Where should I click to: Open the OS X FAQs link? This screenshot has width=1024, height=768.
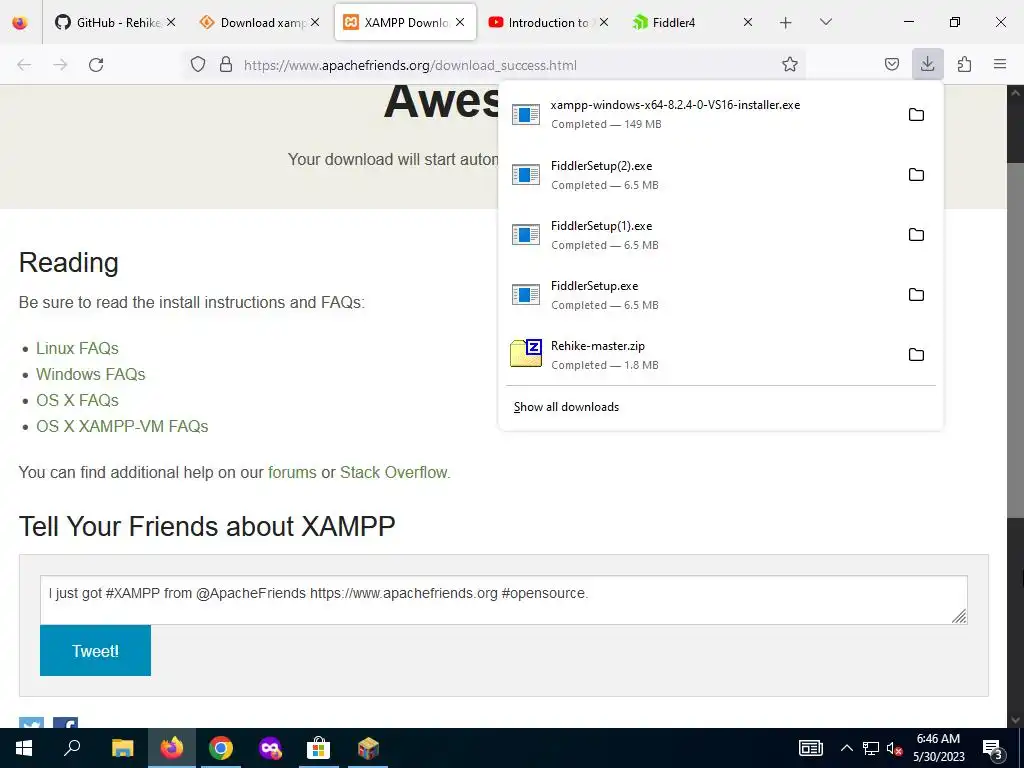(x=77, y=400)
